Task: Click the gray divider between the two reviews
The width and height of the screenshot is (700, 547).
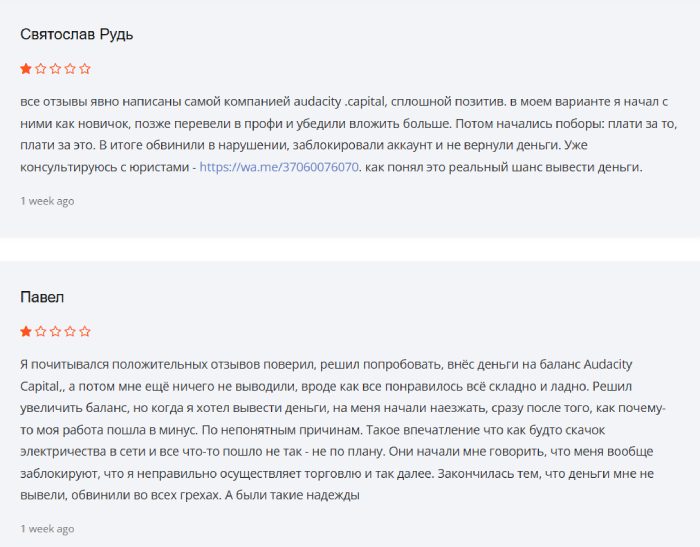Action: (350, 249)
